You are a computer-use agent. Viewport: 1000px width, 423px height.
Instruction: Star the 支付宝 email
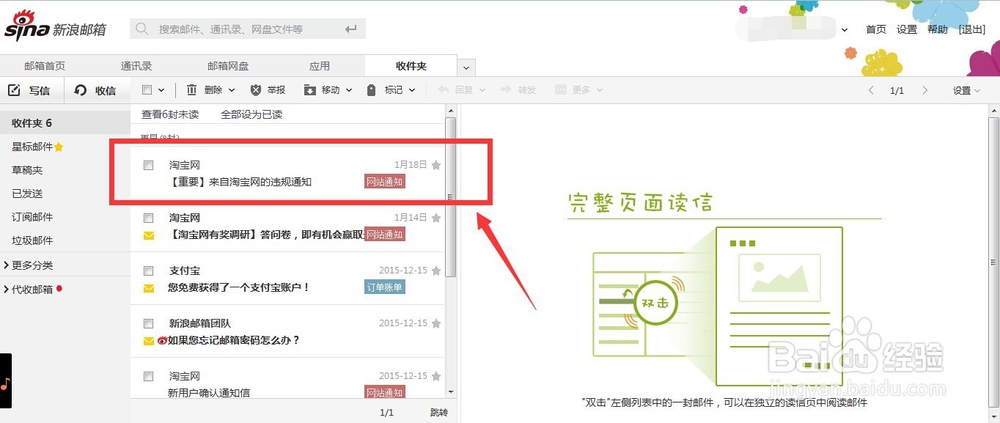[x=436, y=271]
